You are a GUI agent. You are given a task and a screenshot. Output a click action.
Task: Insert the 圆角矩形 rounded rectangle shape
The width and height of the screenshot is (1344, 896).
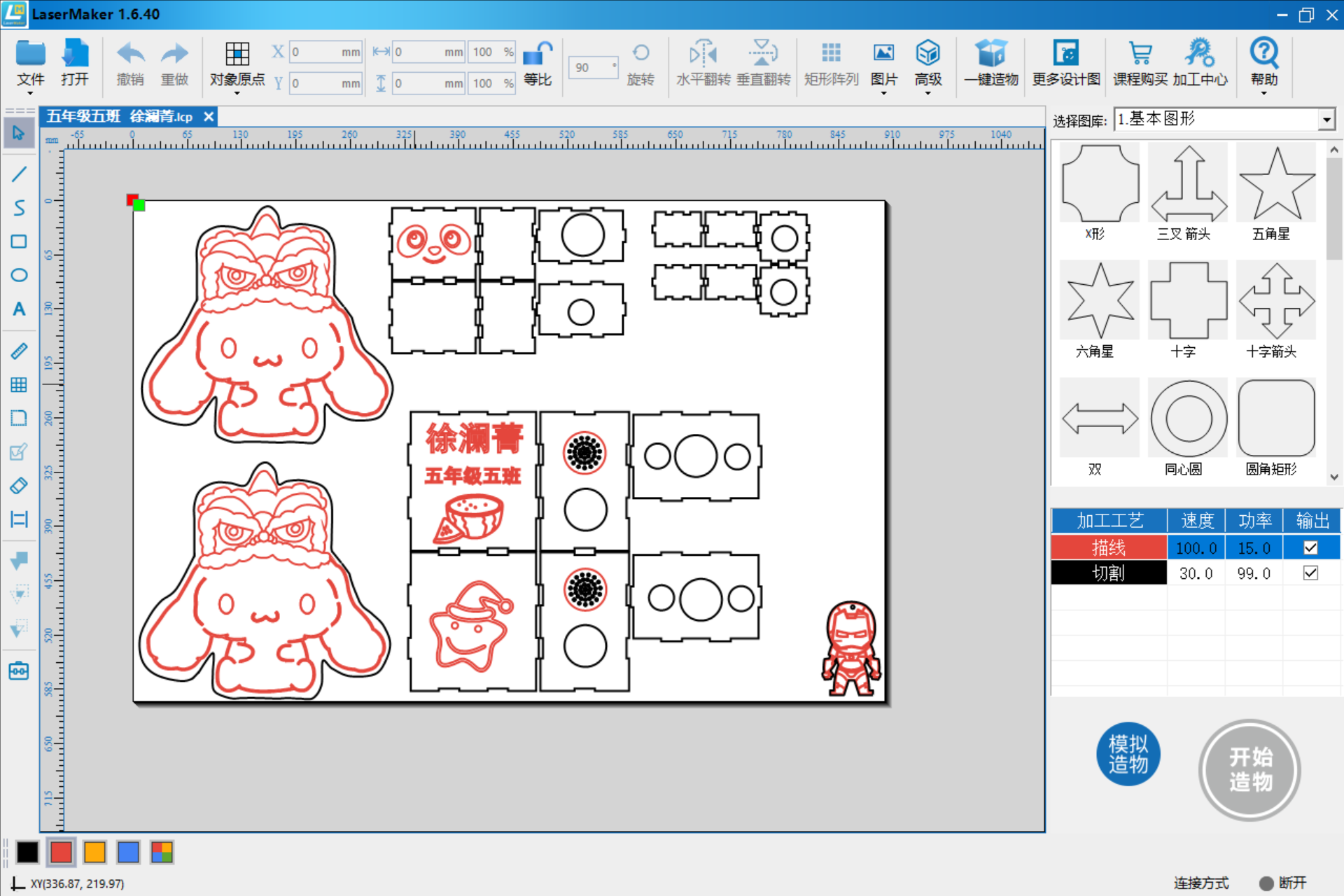pos(1276,419)
